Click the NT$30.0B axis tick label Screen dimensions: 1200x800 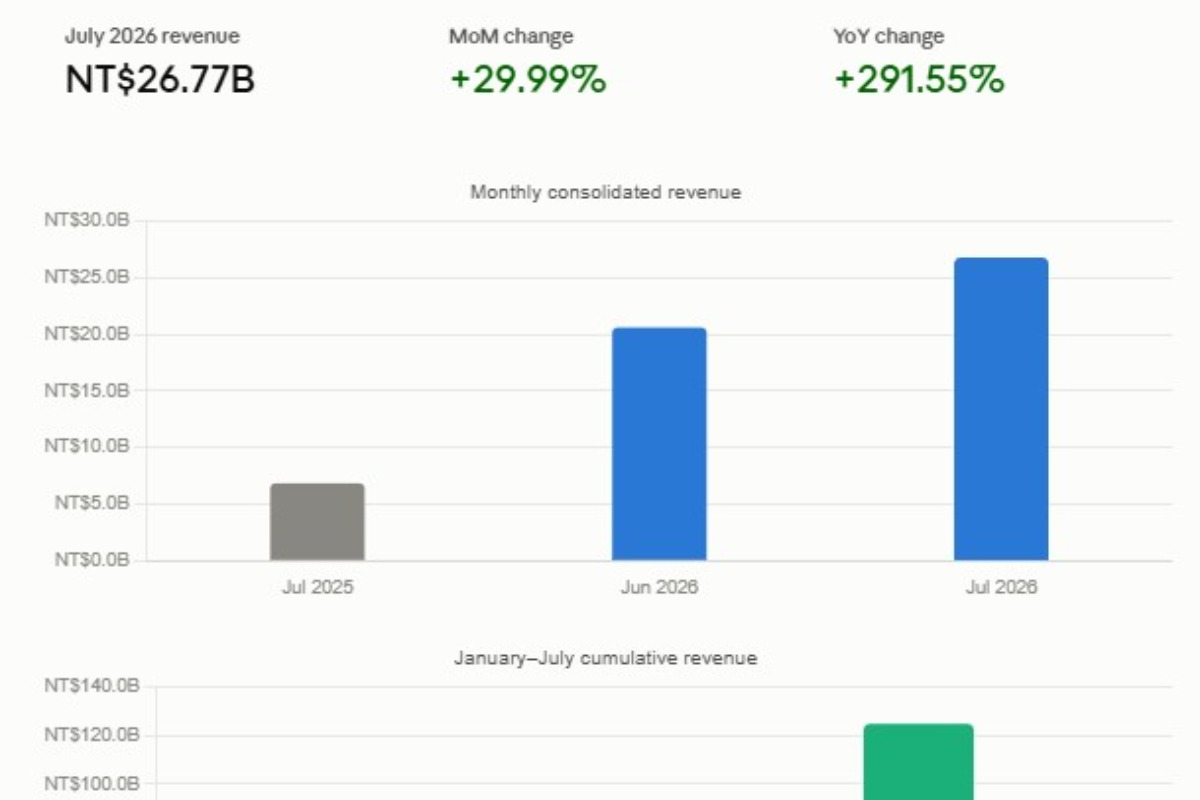click(x=87, y=221)
